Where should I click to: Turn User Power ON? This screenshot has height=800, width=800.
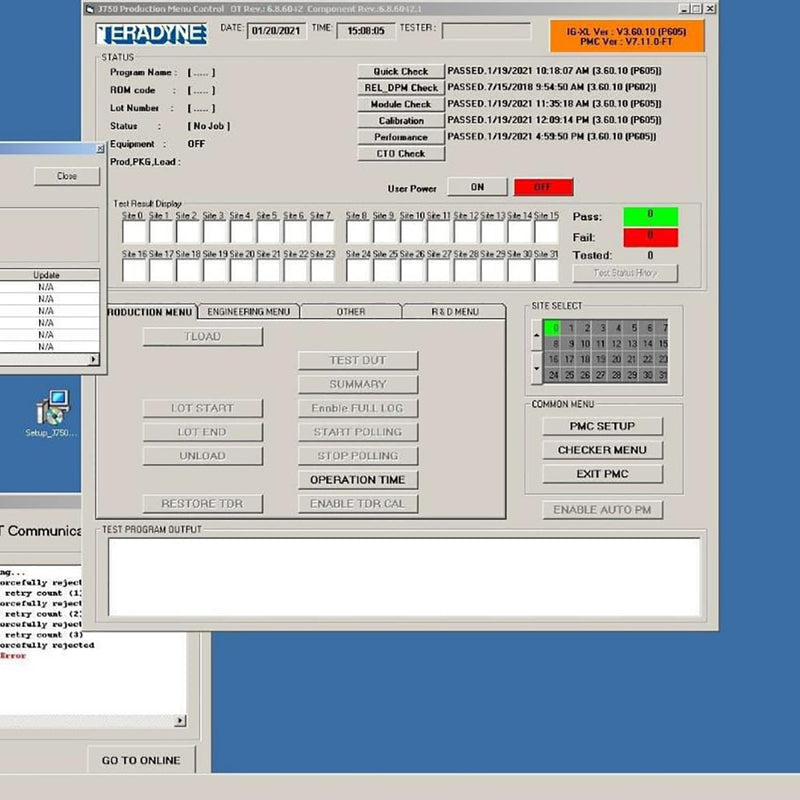477,187
